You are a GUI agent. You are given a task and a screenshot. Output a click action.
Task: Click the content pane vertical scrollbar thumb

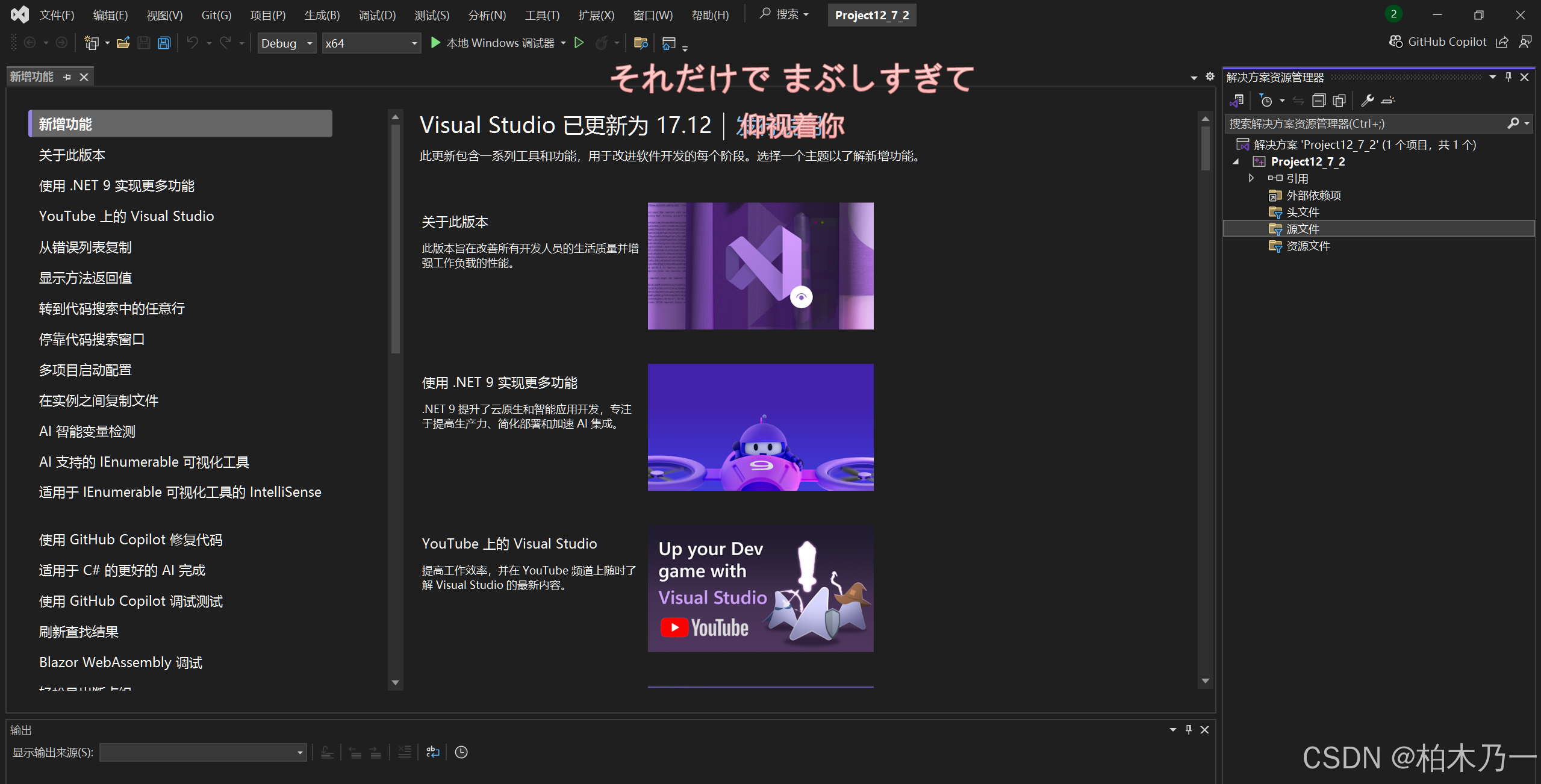[1205, 148]
